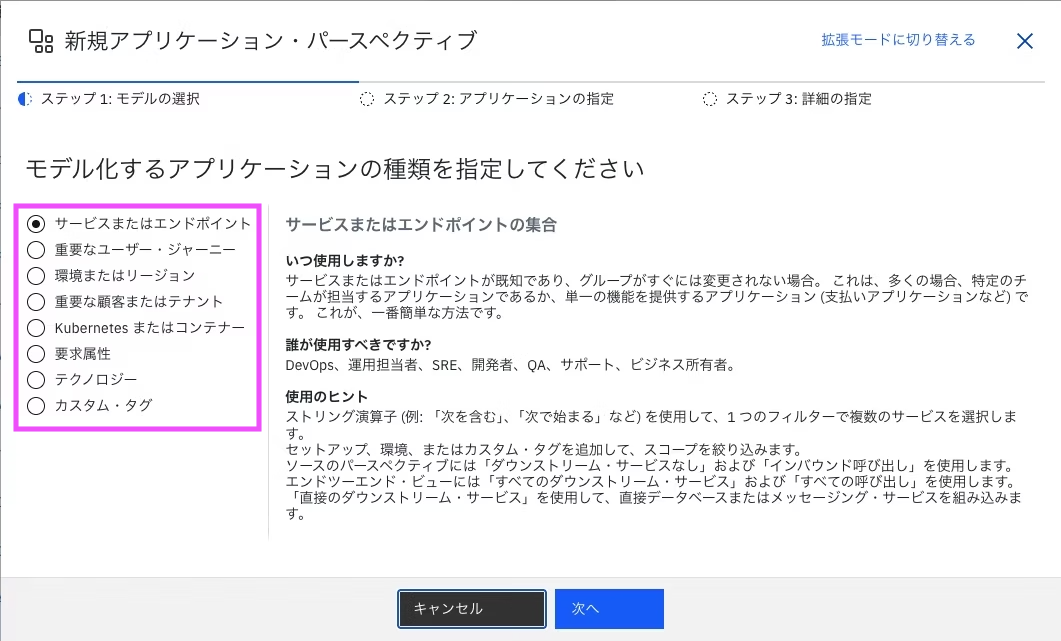The image size is (1061, 641).
Task: Click the サービスまたはエンドポイントの集合 description heading
Action: coord(421,225)
